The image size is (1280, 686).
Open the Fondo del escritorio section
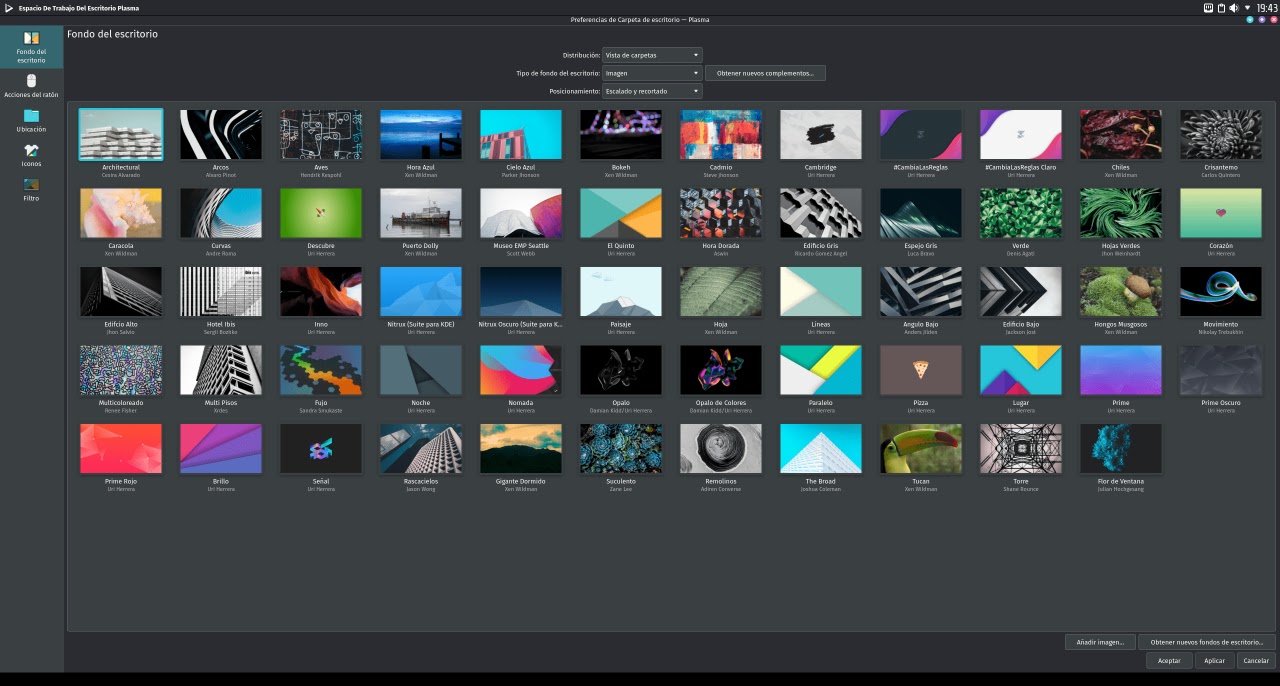[31, 46]
